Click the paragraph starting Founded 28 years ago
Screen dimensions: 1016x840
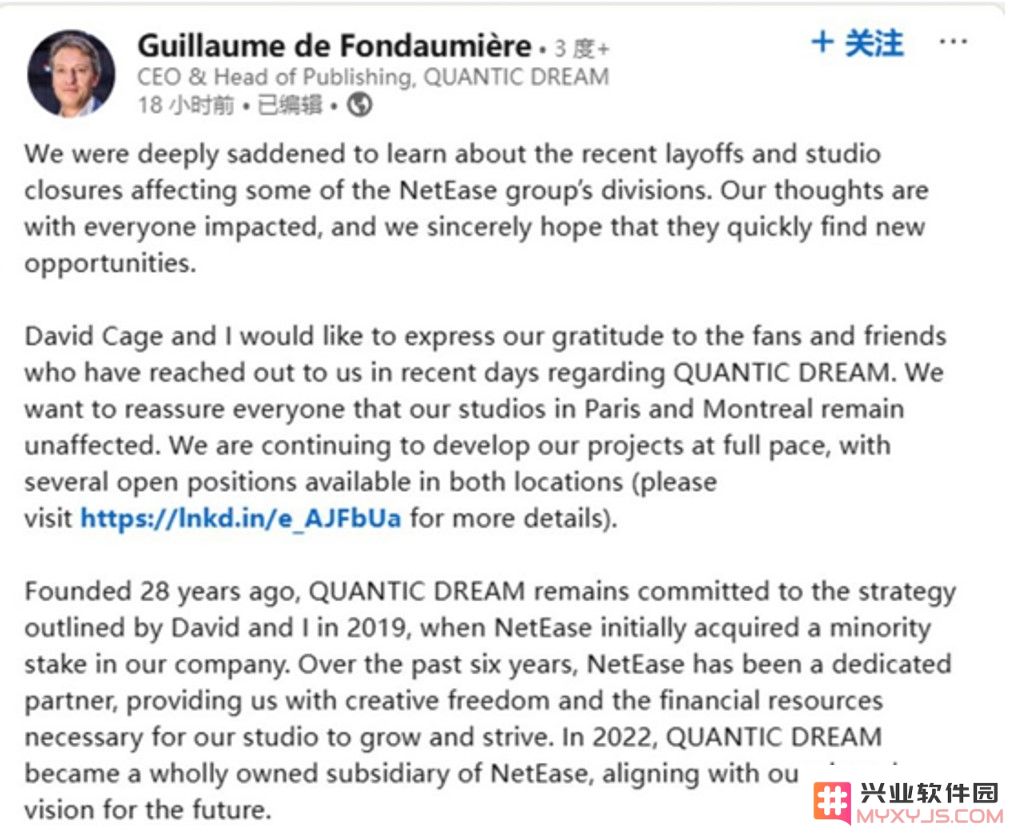pos(490,700)
